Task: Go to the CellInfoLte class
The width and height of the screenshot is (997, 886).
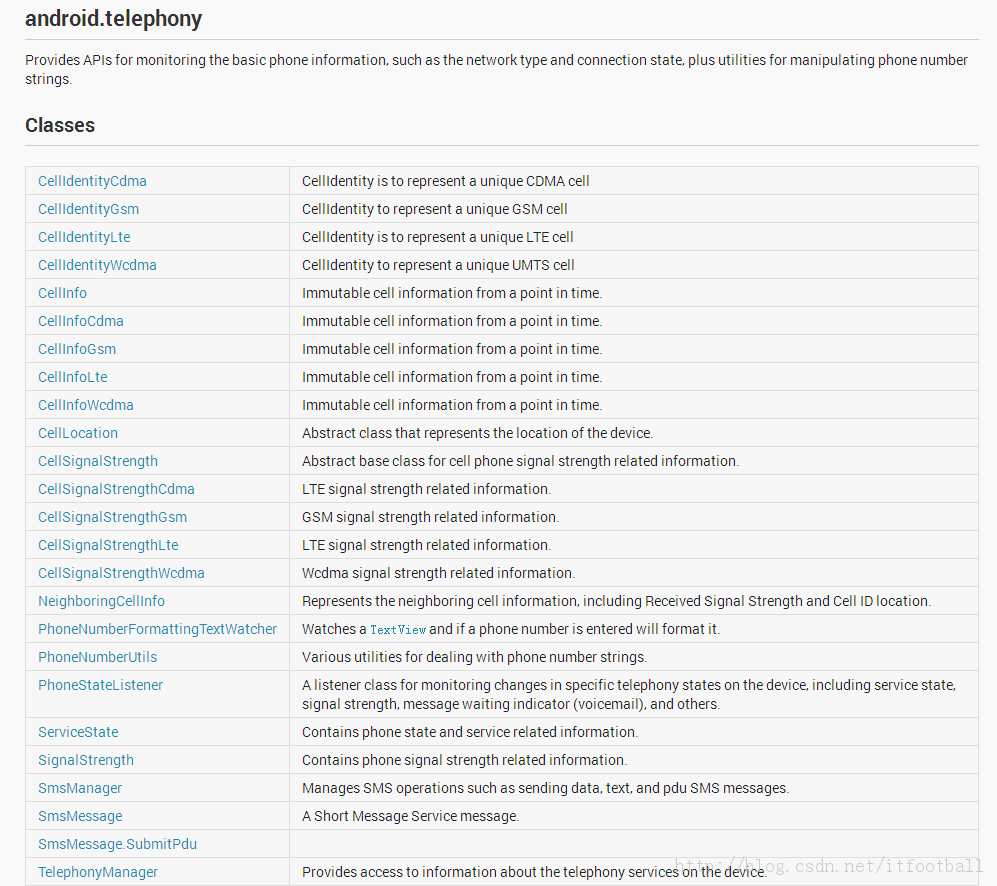Action: pyautogui.click(x=73, y=377)
